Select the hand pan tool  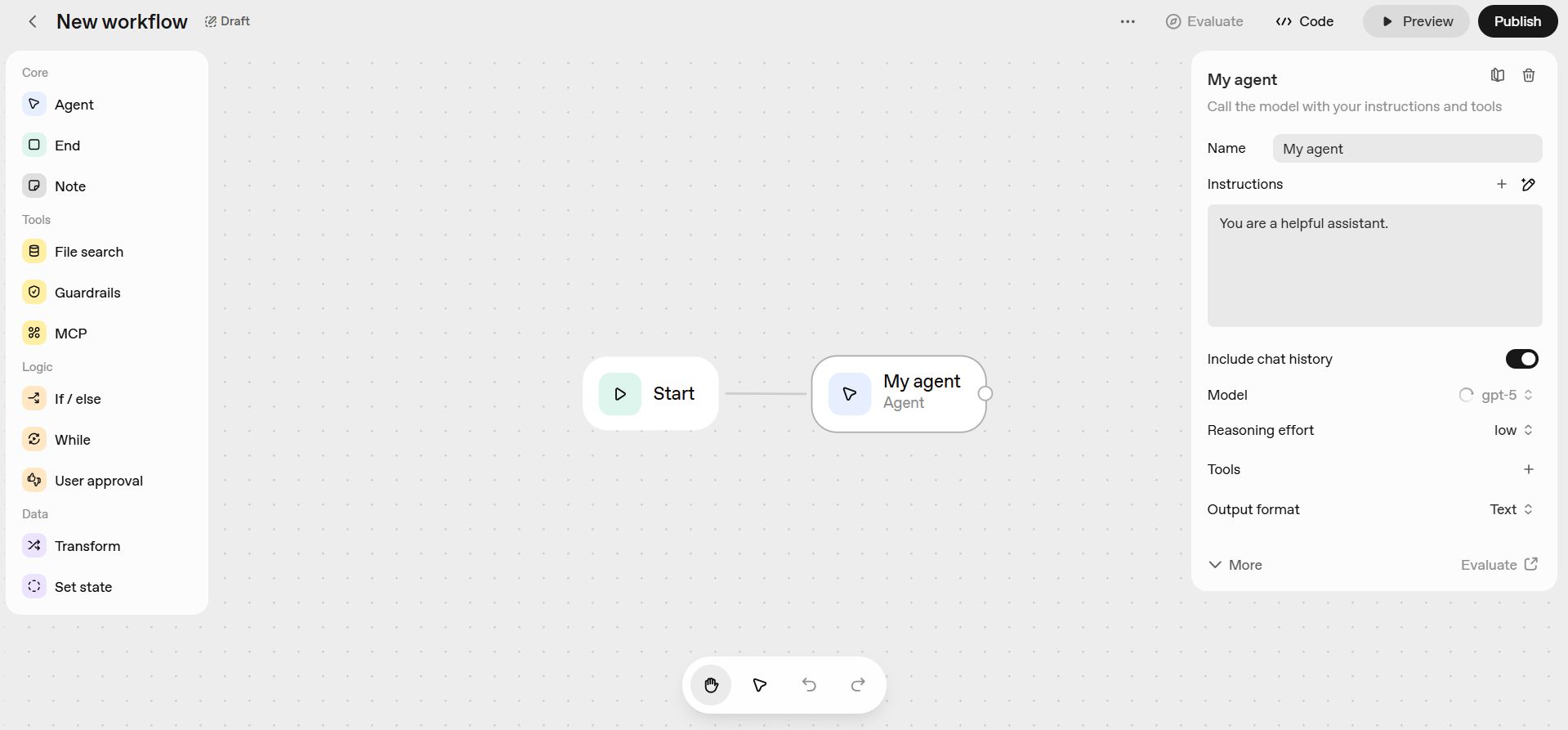click(x=711, y=685)
